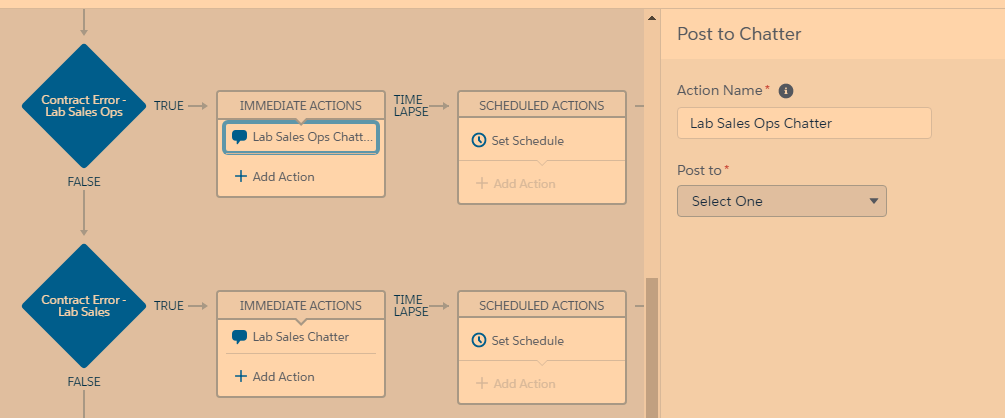Click the Action Name text field
The width and height of the screenshot is (1005, 418).
(804, 124)
